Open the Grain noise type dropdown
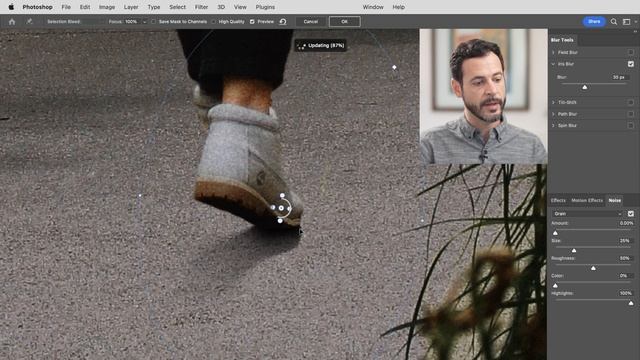Viewport: 640px width, 360px height. 588,213
